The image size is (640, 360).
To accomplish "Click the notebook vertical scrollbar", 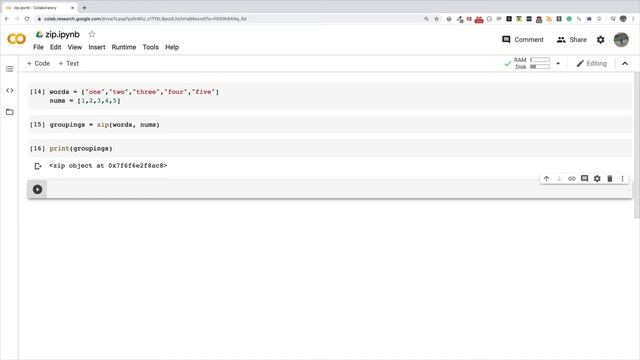I will [637, 145].
